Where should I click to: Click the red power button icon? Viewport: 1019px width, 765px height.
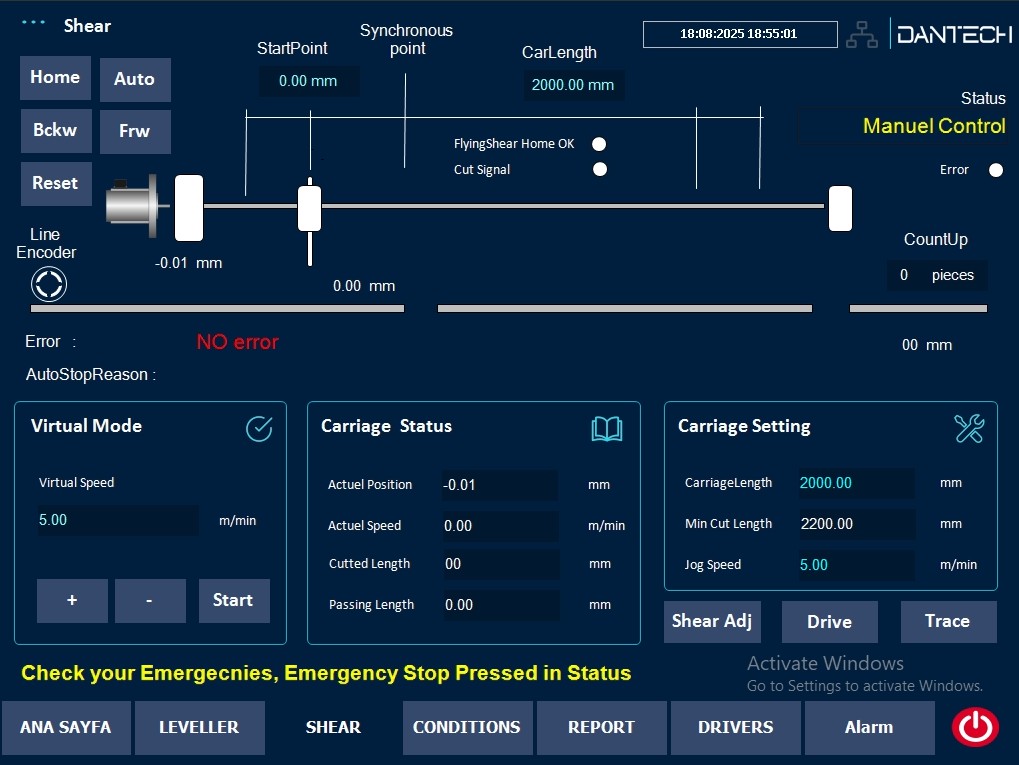(974, 727)
